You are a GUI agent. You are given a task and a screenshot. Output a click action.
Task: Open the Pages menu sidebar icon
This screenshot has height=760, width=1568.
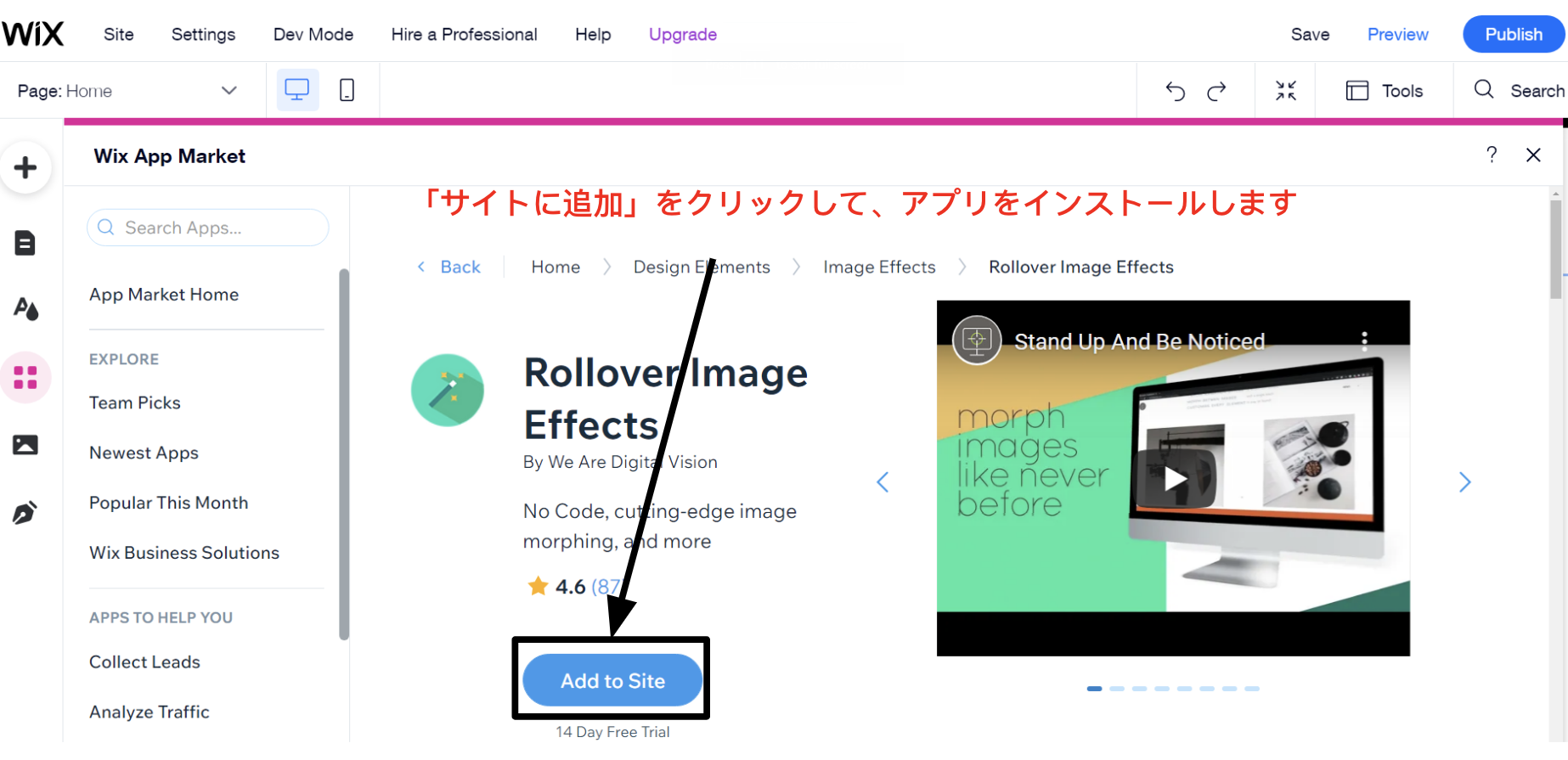point(25,243)
